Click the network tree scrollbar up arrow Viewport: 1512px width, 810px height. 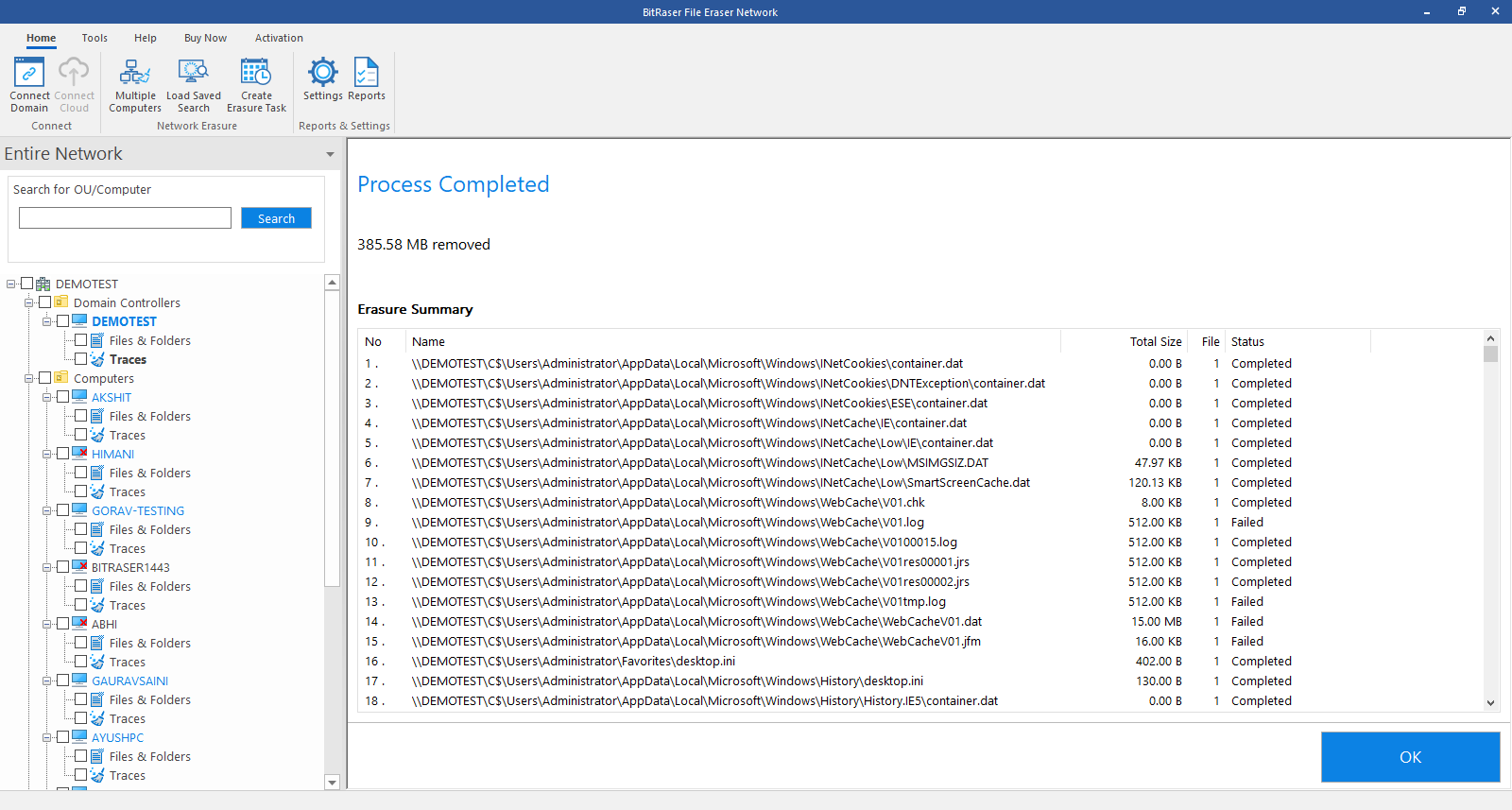332,283
